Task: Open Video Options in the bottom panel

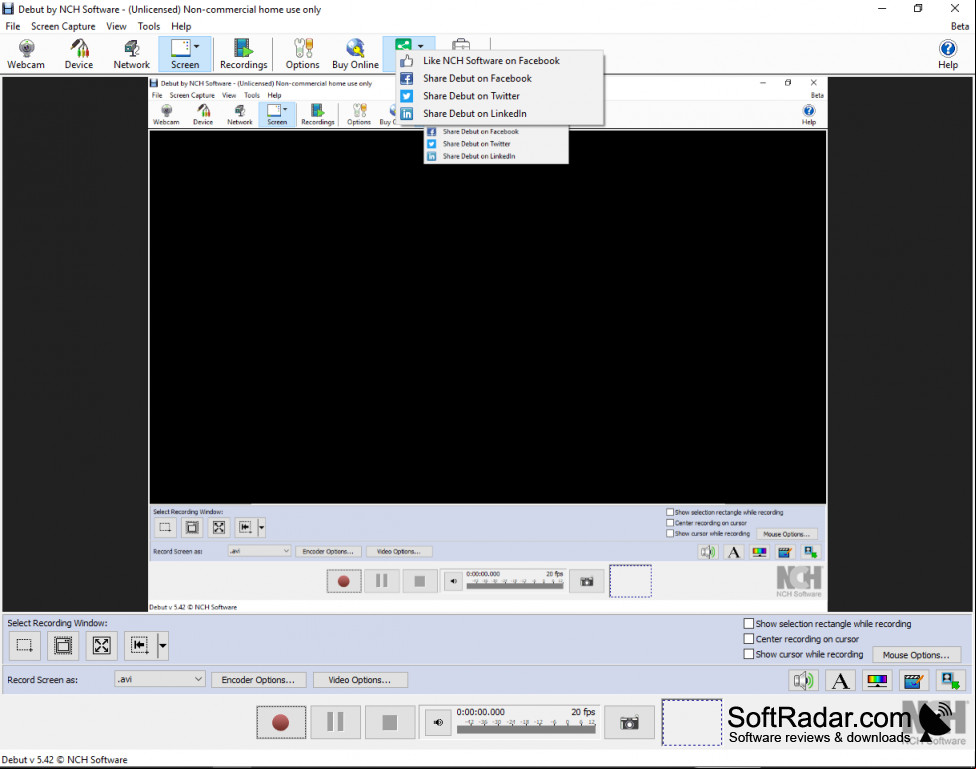Action: point(360,680)
